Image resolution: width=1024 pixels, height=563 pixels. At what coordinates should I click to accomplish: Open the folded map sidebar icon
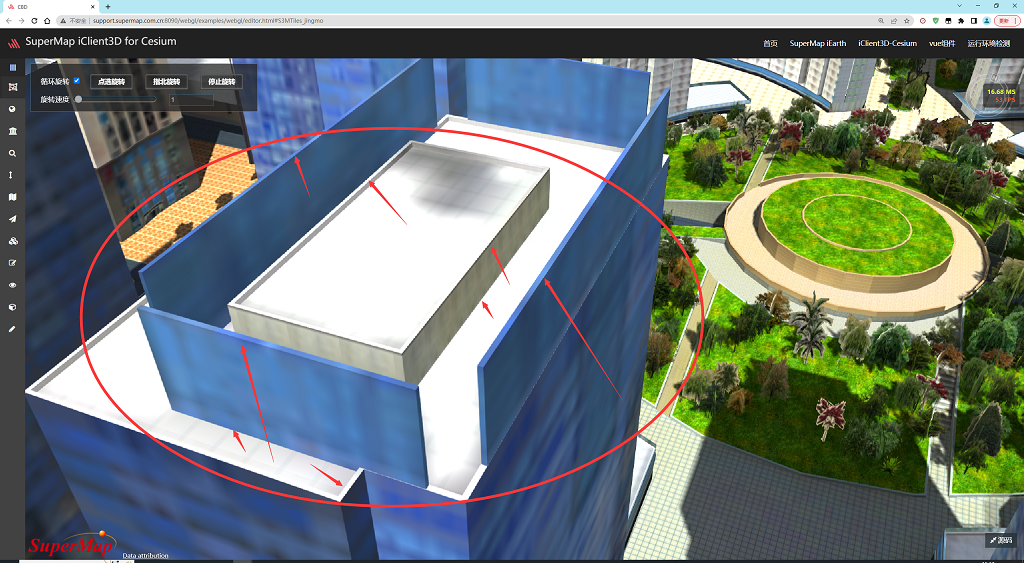[x=12, y=197]
